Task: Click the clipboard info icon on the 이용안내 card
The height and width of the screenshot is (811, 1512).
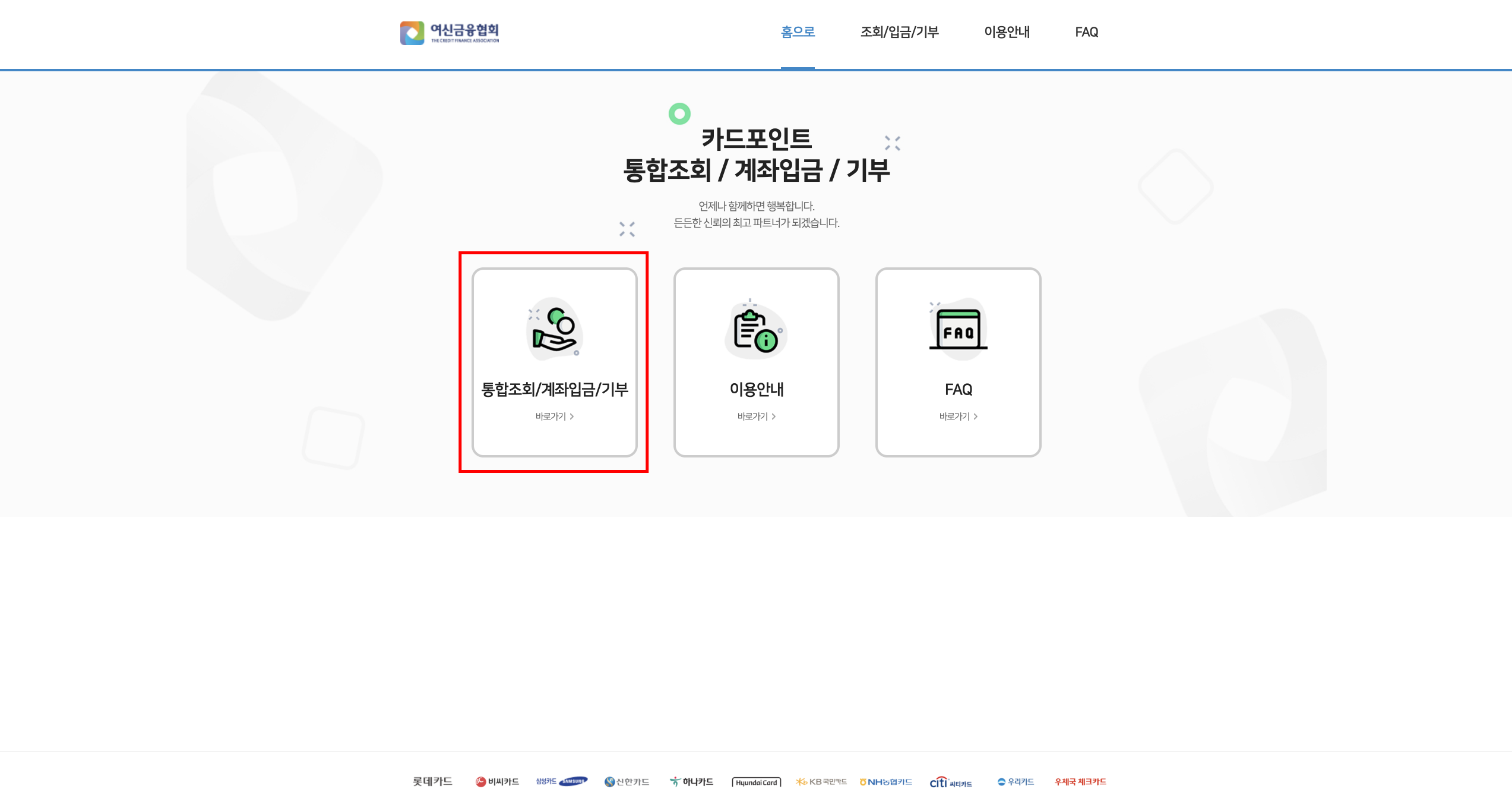Action: 756,330
